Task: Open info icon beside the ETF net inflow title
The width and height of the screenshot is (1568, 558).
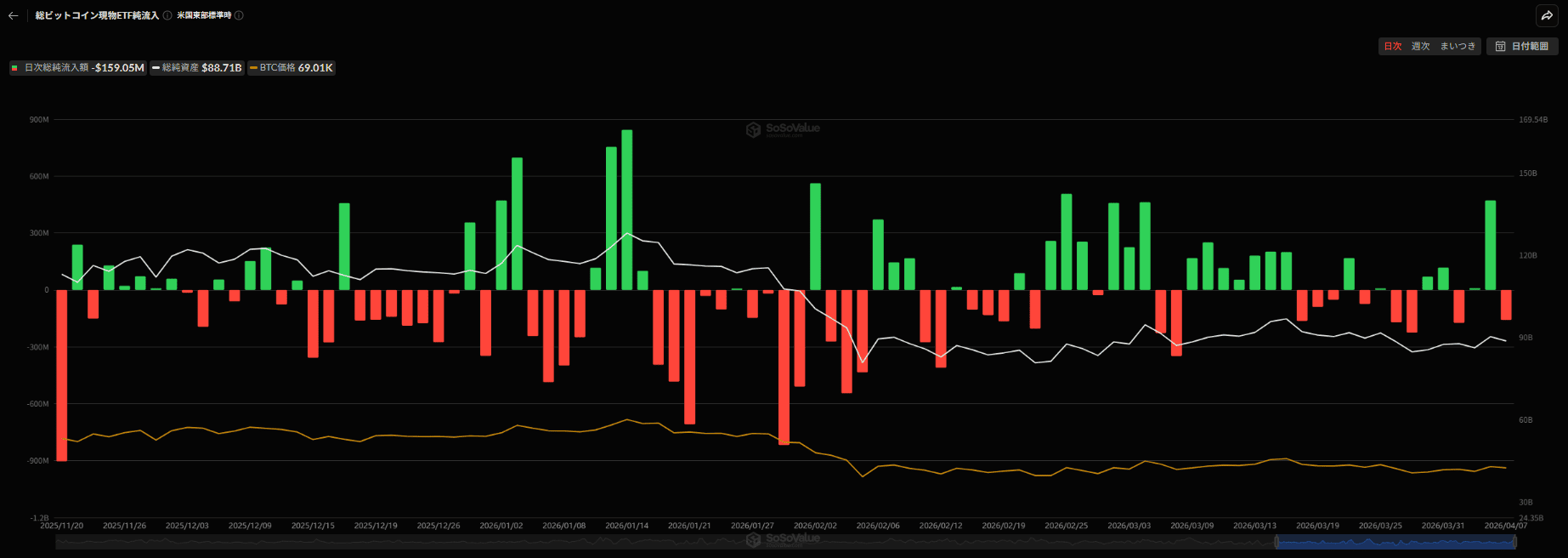Action: click(x=167, y=15)
